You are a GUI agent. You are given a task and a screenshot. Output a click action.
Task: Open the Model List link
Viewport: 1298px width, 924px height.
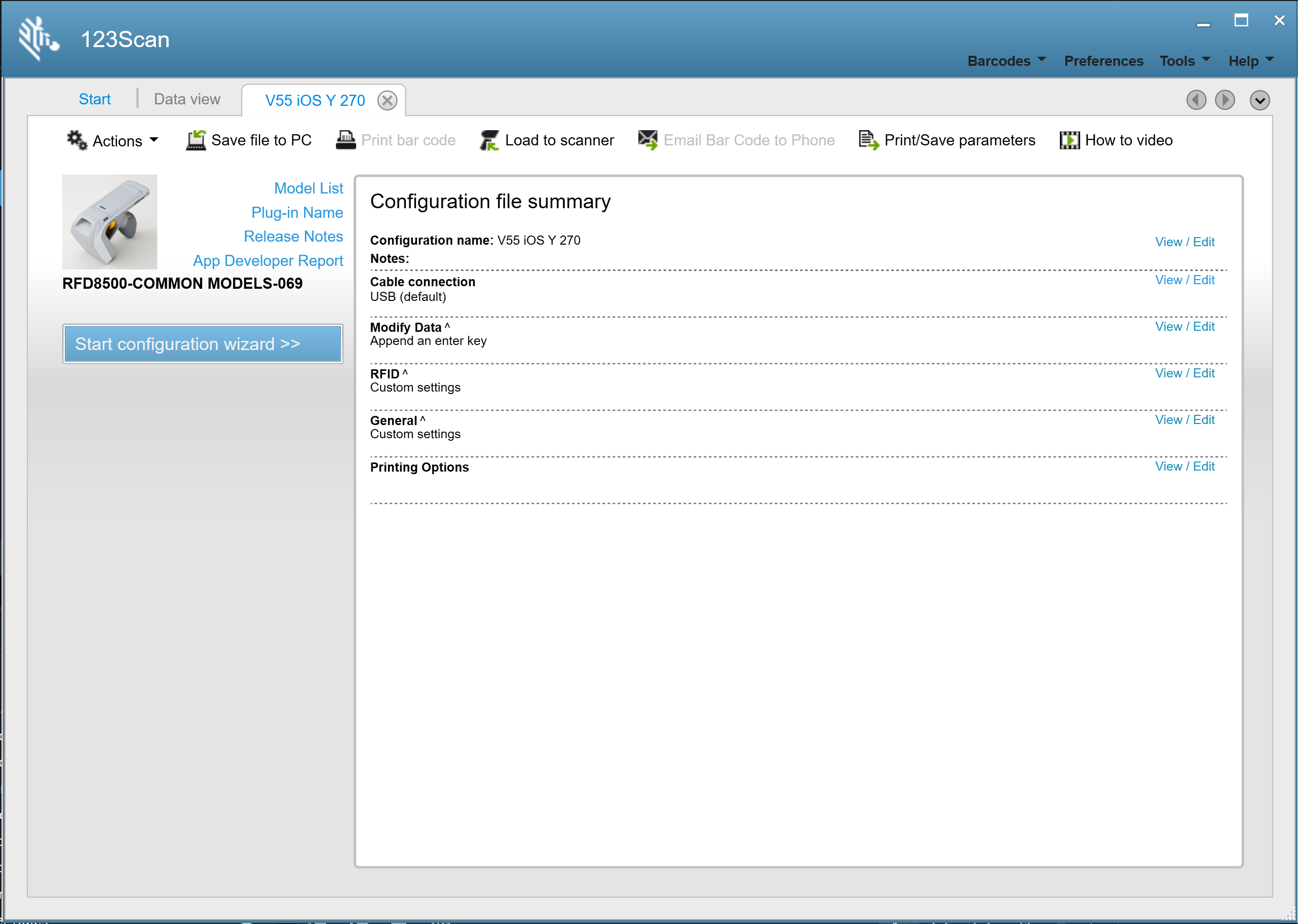point(309,188)
